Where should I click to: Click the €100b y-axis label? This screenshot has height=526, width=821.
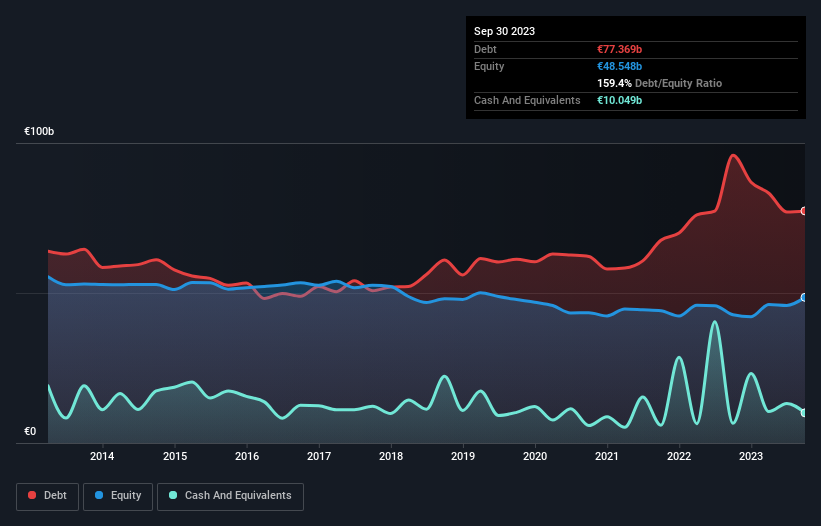pos(39,131)
